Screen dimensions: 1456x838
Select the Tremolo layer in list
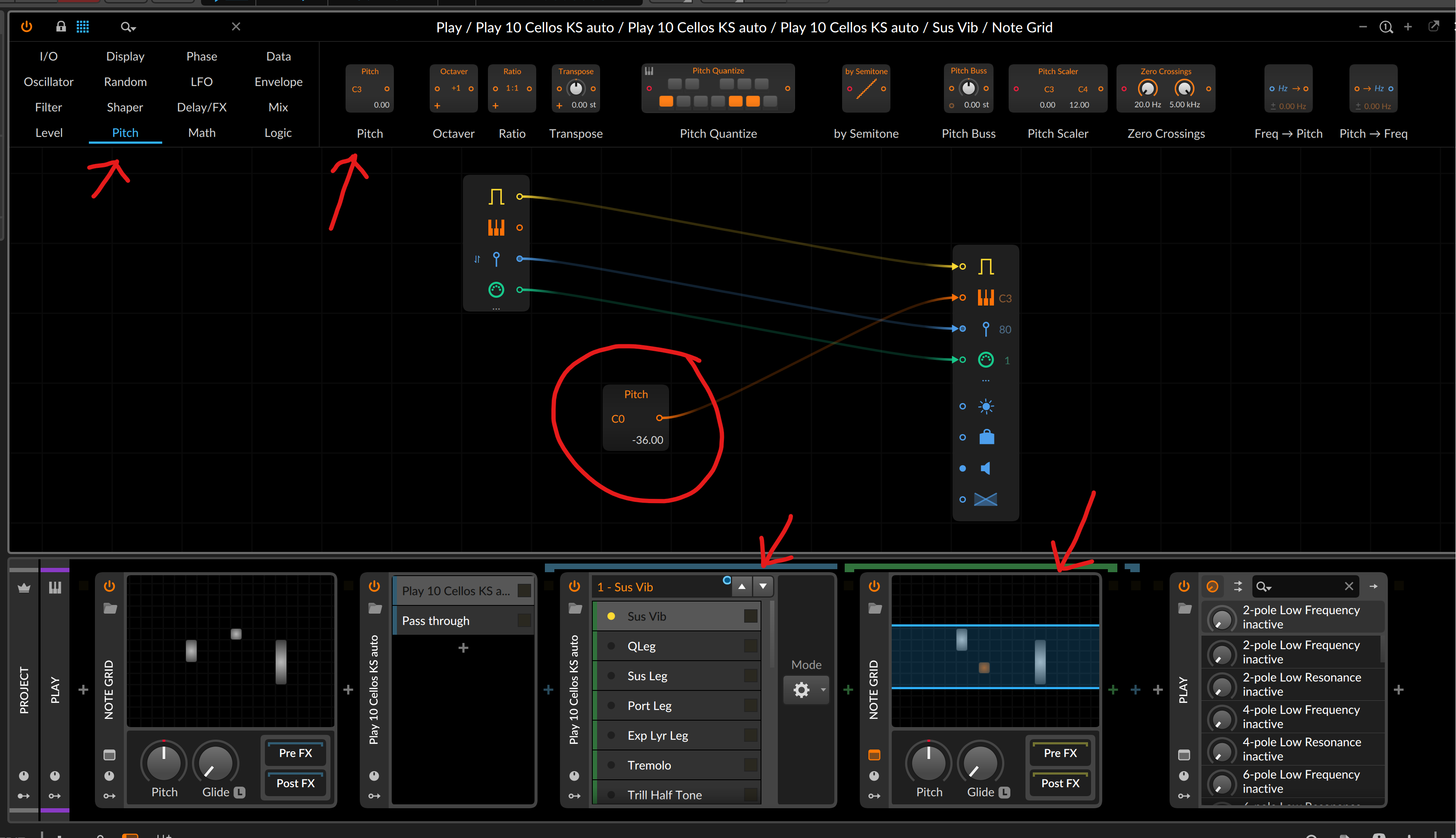649,765
